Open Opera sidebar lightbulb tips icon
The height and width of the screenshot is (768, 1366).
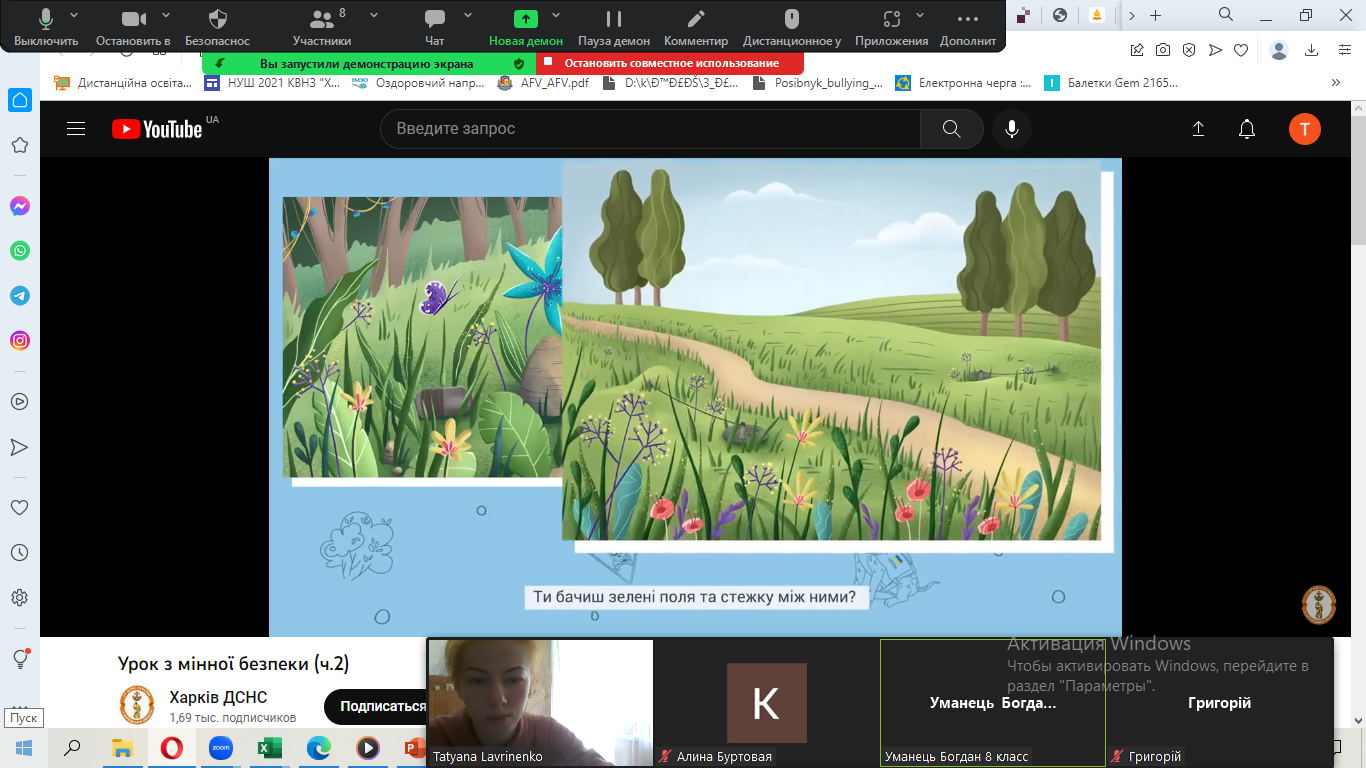[20, 659]
